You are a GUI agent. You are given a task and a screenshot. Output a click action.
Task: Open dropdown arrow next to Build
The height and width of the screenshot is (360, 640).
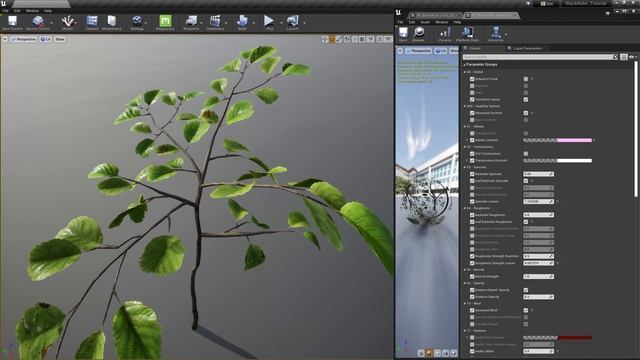pyautogui.click(x=253, y=23)
